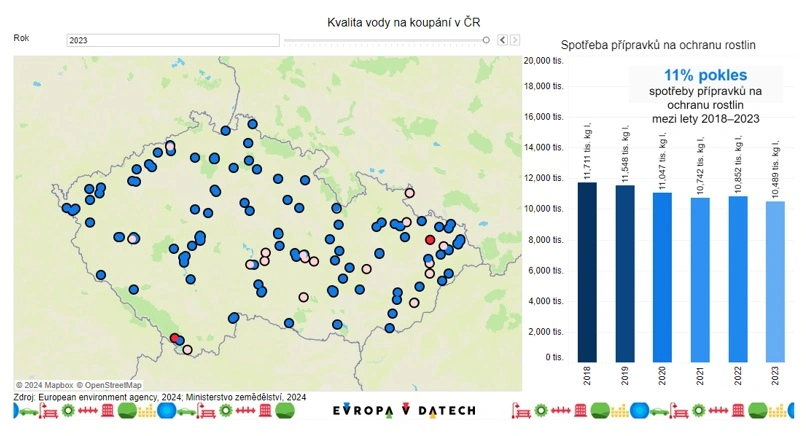The width and height of the screenshot is (806, 436).
Task: Select the dark navy 2018 bar
Action: [x=587, y=271]
